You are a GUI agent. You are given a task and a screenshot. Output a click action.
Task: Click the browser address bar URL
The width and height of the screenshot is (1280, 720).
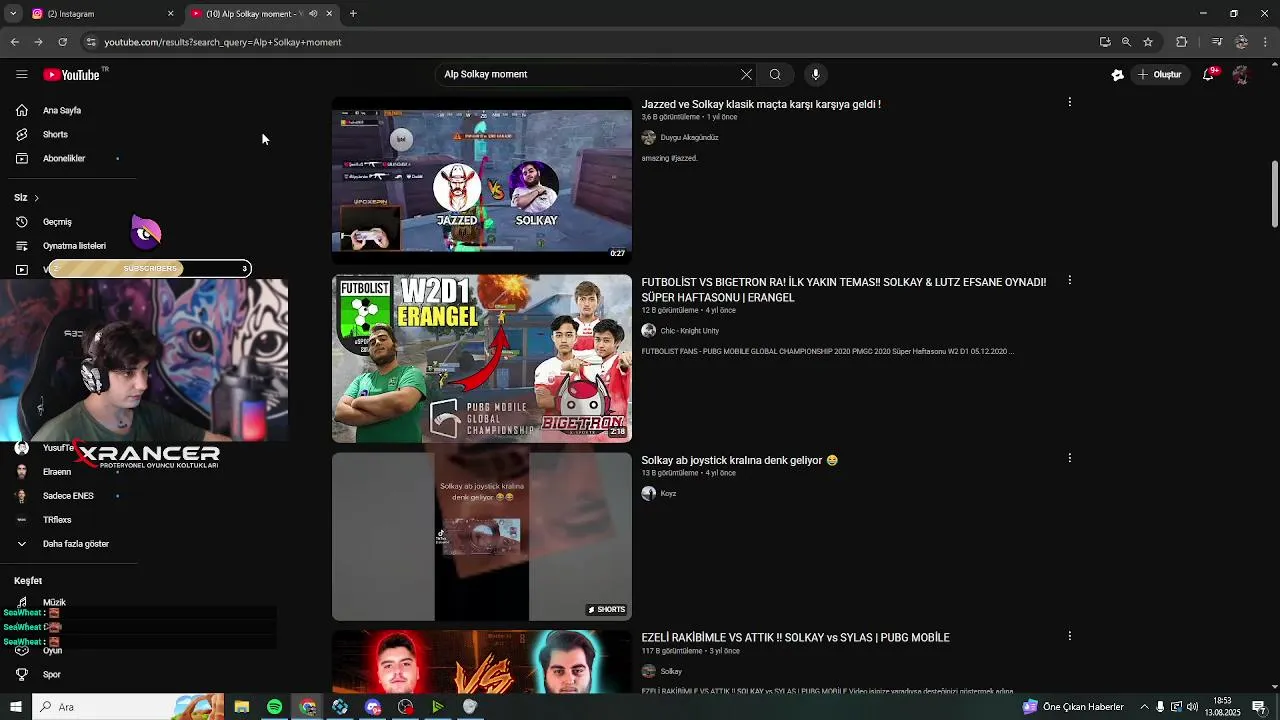[x=223, y=42]
